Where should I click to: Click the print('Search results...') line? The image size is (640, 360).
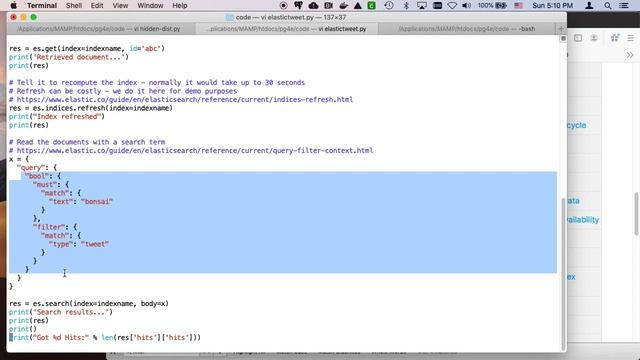61,312
